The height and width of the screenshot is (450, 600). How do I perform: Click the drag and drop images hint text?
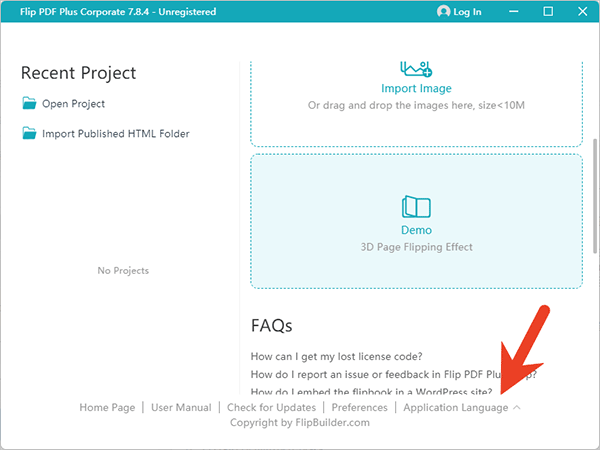pyautogui.click(x=416, y=105)
